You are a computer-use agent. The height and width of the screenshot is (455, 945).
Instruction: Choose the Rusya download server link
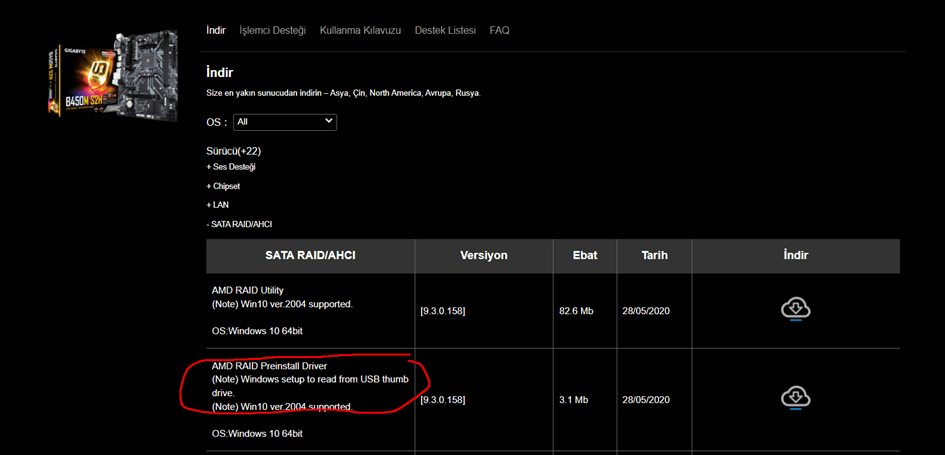point(468,94)
